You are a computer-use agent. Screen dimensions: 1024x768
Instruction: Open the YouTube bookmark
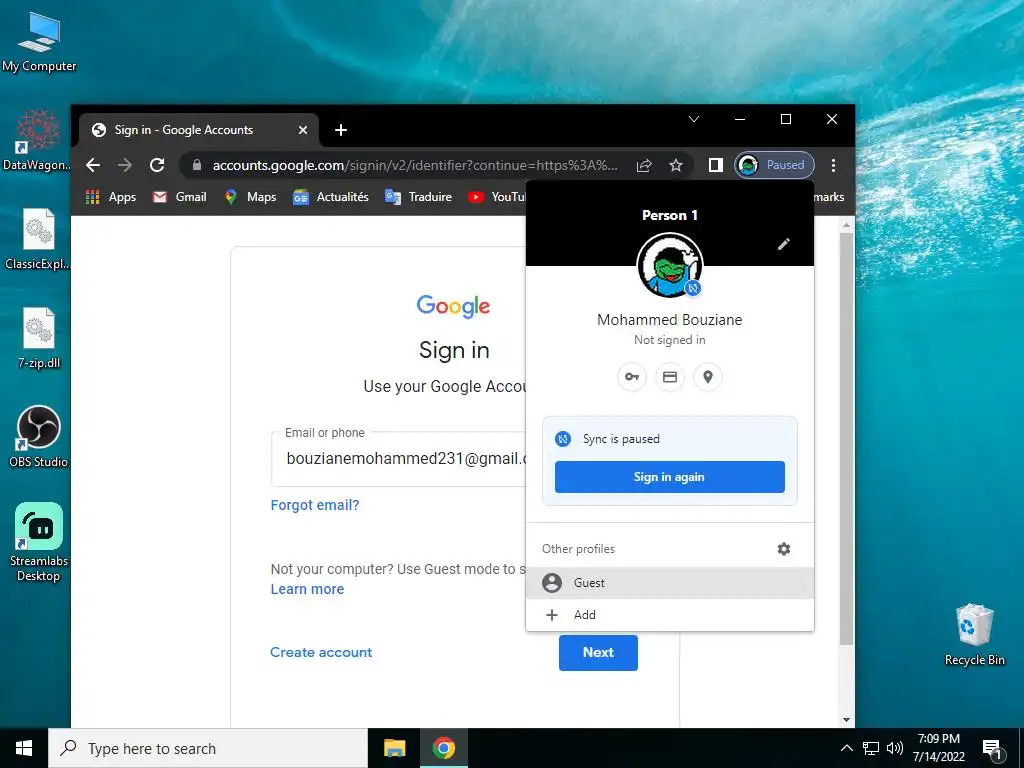(x=496, y=197)
